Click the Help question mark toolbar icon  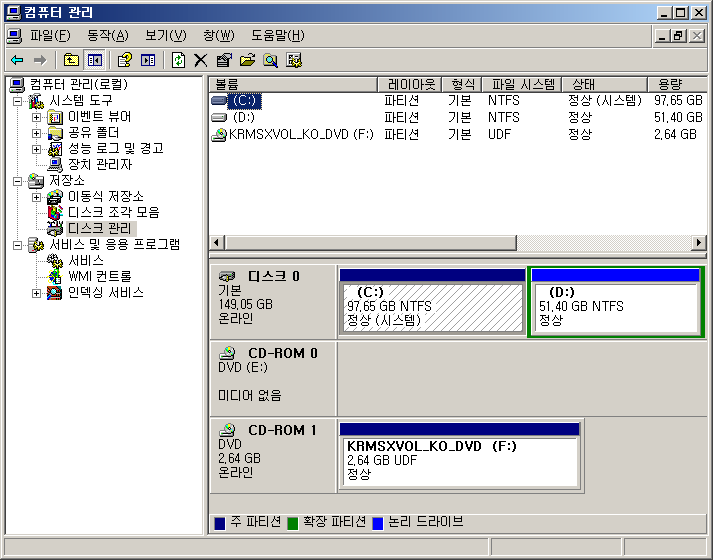125,60
